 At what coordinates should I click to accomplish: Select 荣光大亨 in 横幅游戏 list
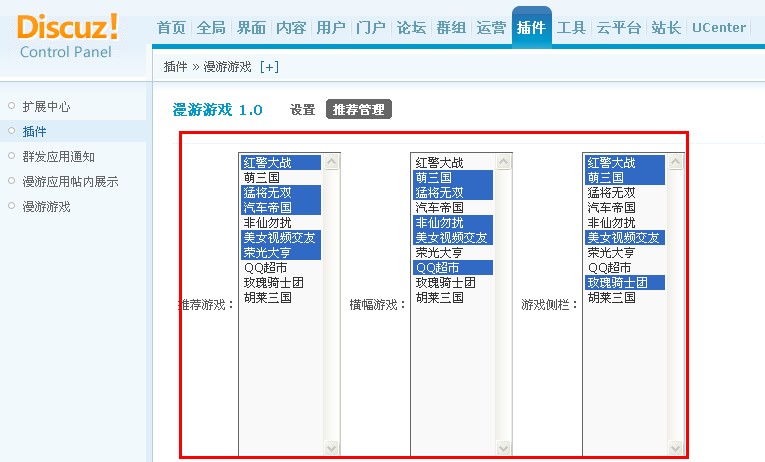click(453, 253)
